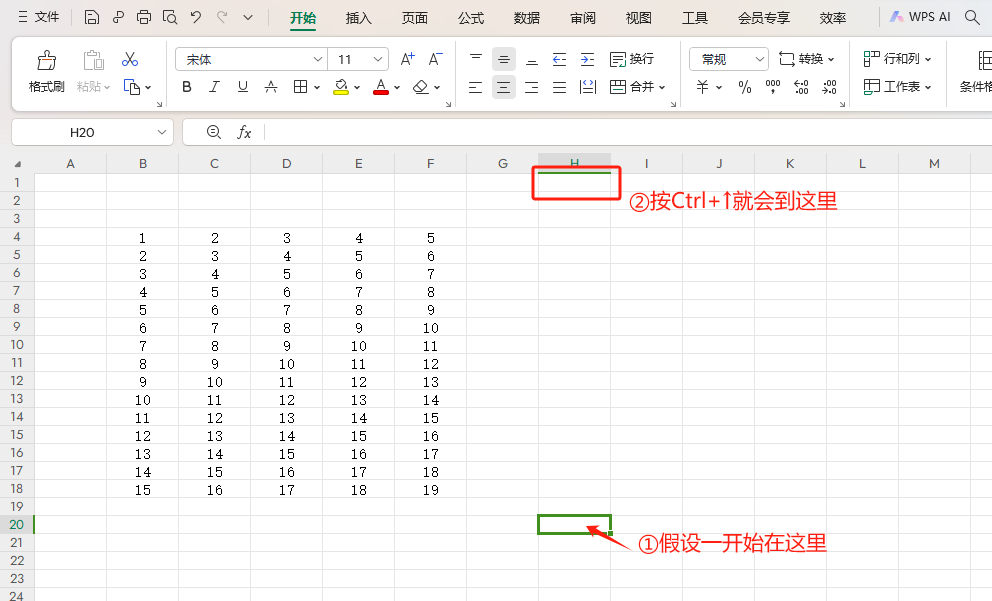This screenshot has width=992, height=601.
Task: Toggle Bold formatting
Action: pos(187,87)
